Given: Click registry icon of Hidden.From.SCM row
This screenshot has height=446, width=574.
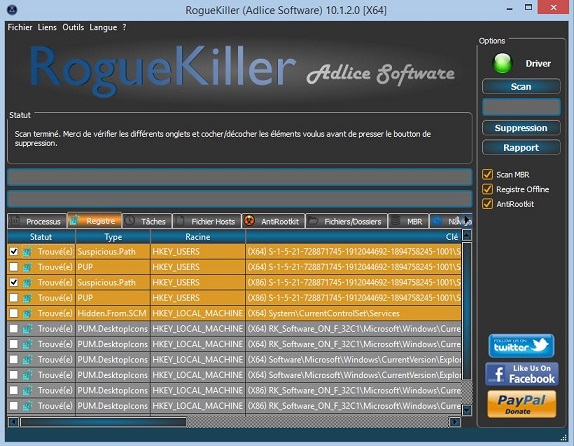Looking at the screenshot, I should (27, 313).
